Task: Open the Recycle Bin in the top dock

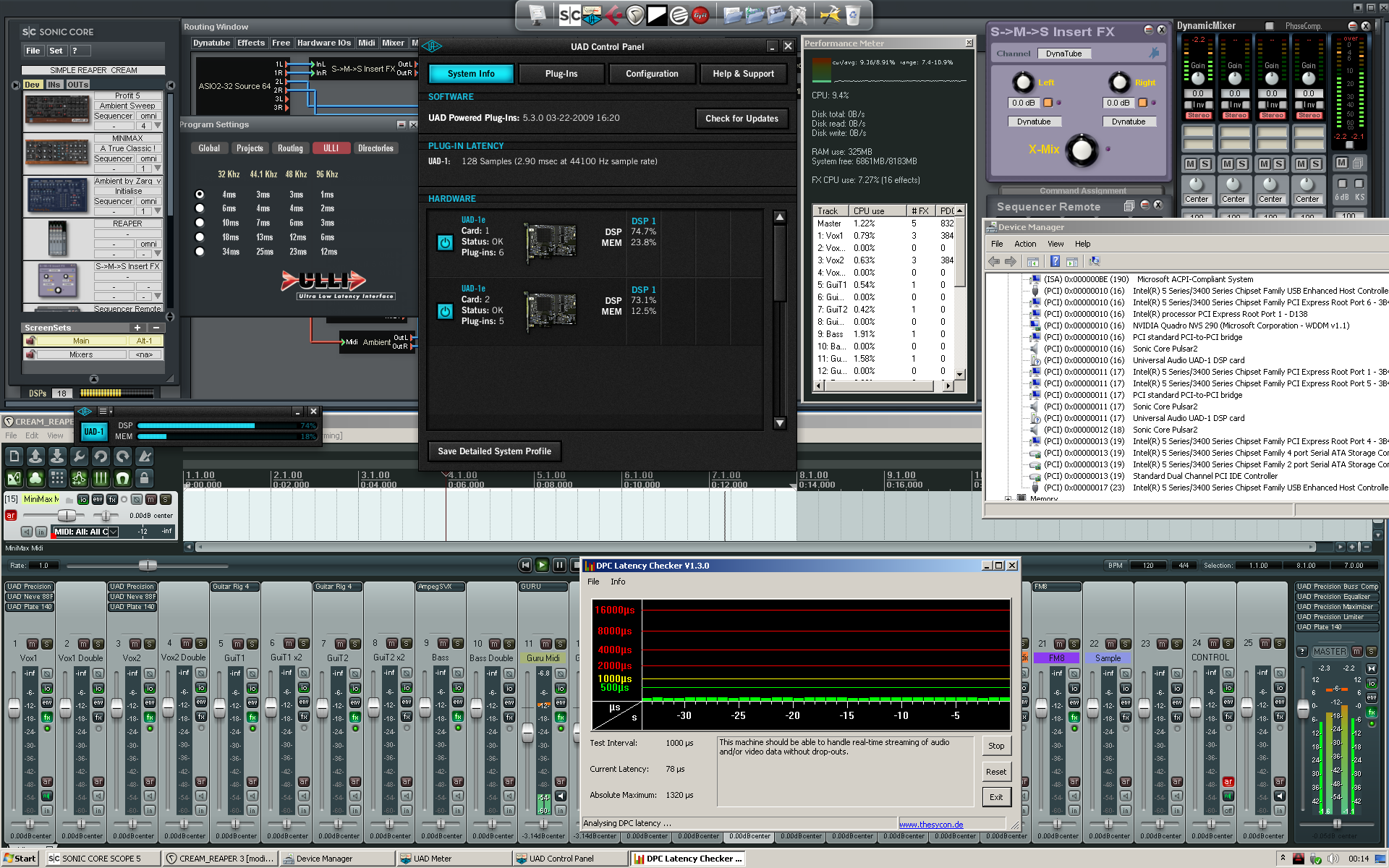Action: 853,14
